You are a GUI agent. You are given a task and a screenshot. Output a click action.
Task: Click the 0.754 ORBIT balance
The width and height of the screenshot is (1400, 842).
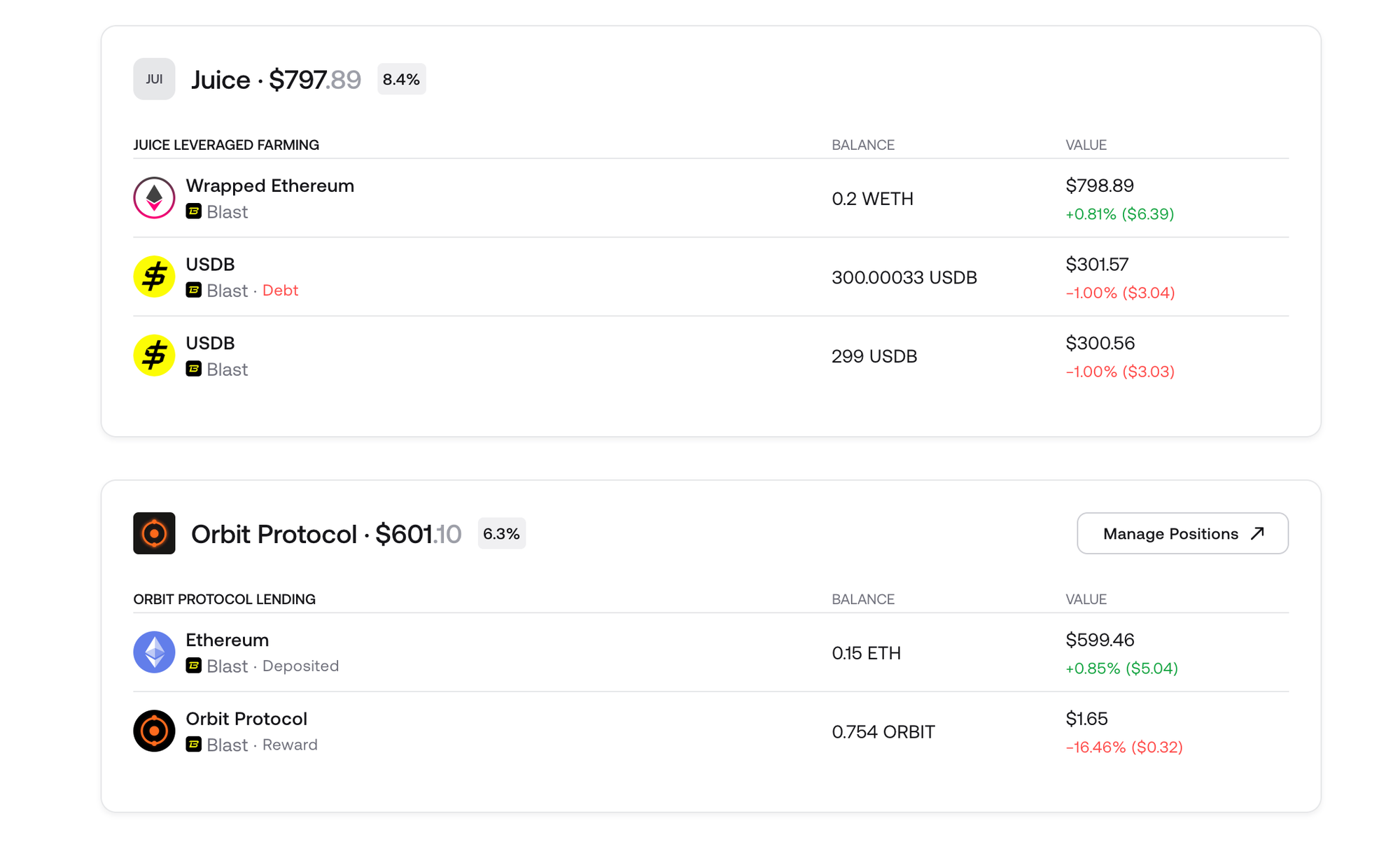[883, 732]
